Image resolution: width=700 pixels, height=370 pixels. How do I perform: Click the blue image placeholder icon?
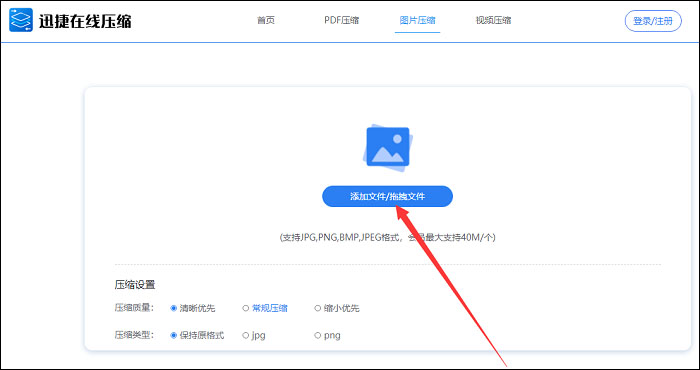click(388, 149)
